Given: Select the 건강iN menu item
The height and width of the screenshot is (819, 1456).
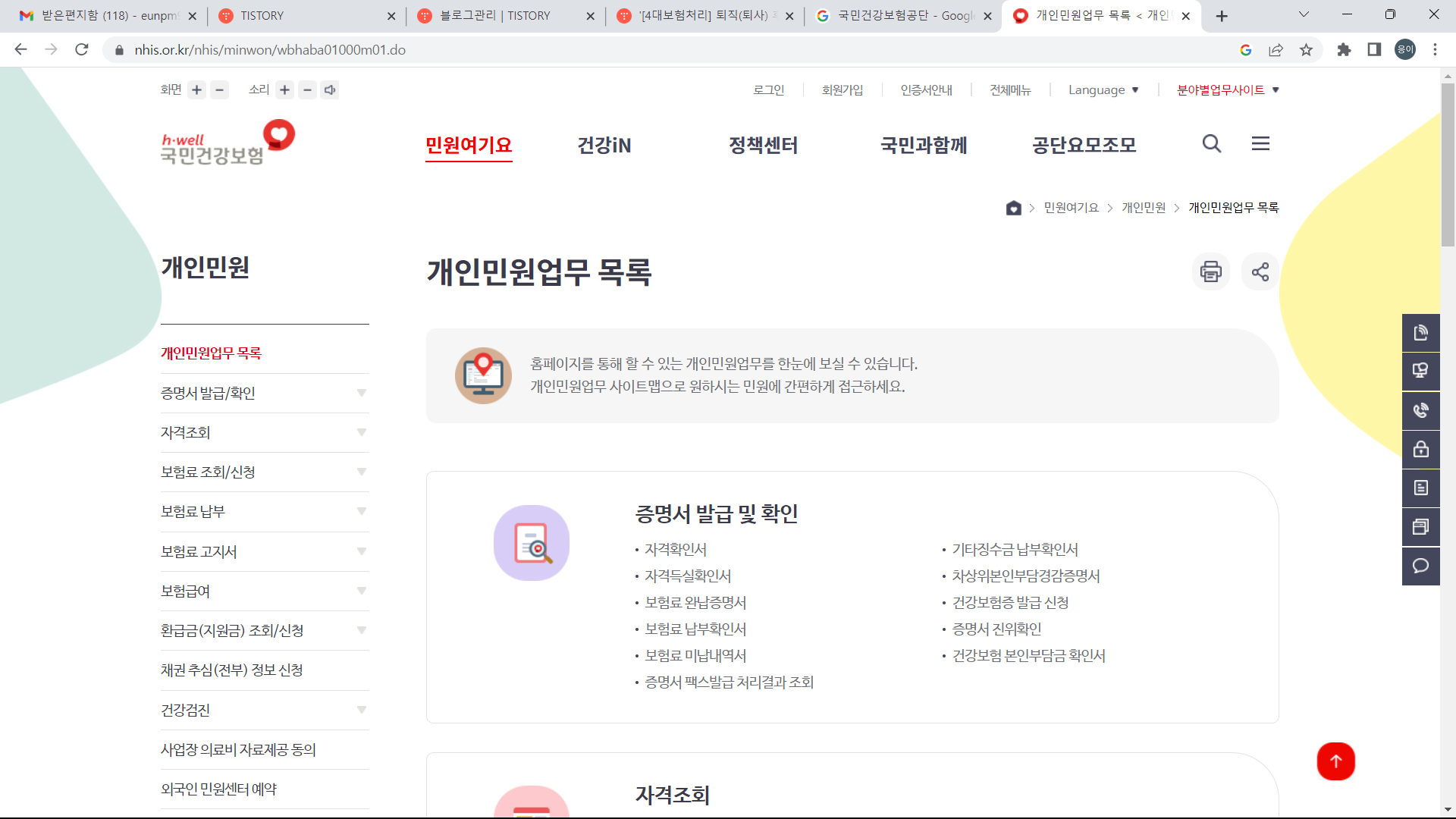Looking at the screenshot, I should point(604,145).
